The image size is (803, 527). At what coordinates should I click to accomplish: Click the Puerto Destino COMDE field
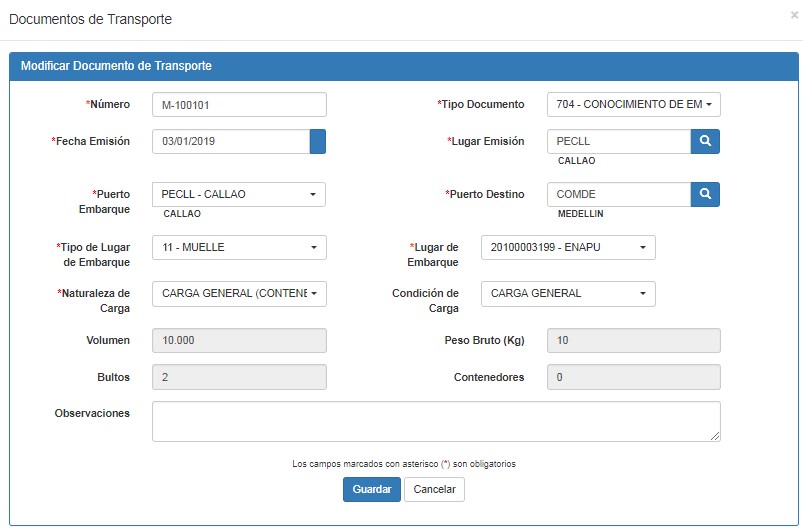pyautogui.click(x=619, y=195)
